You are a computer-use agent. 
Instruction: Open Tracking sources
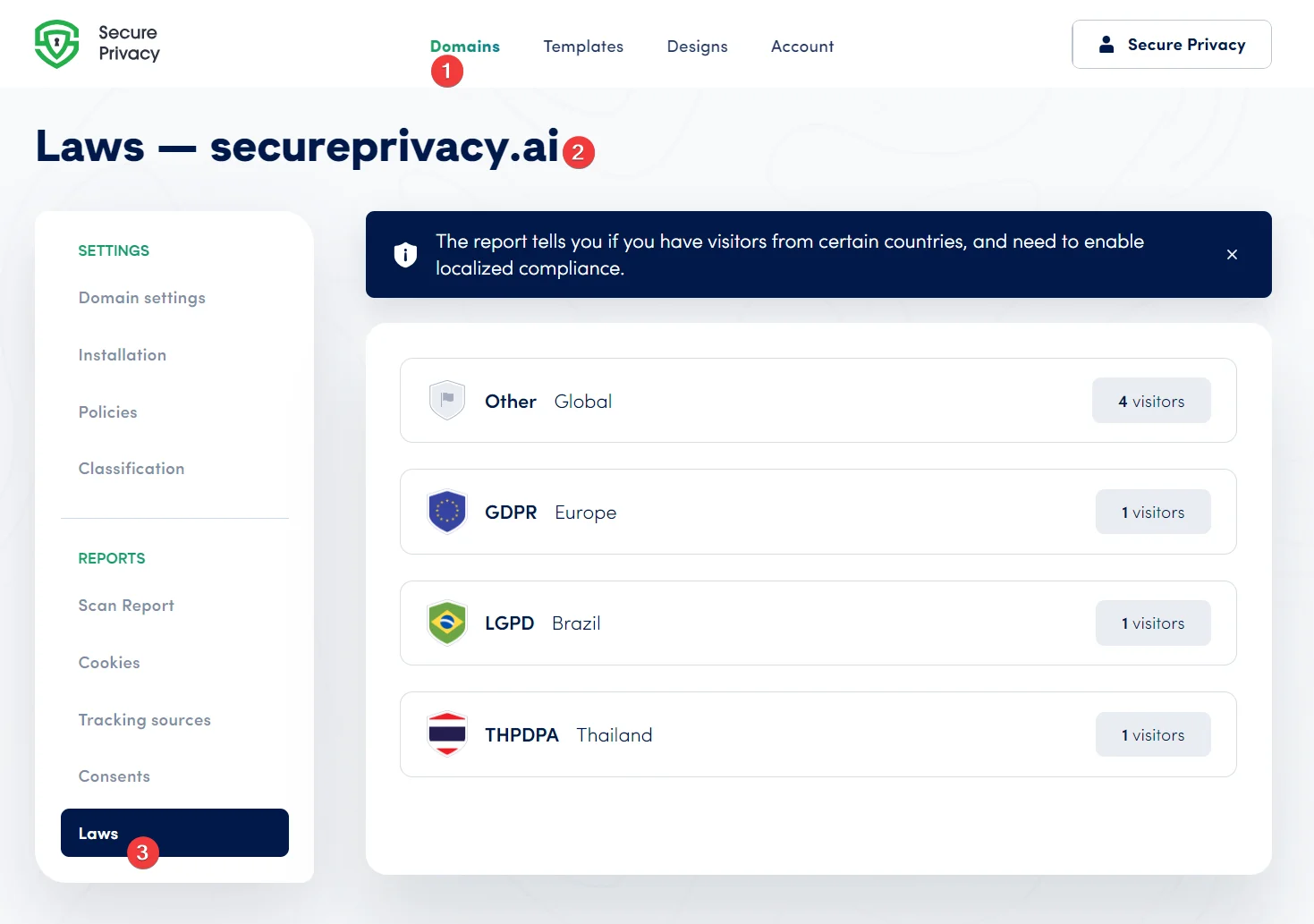point(144,719)
